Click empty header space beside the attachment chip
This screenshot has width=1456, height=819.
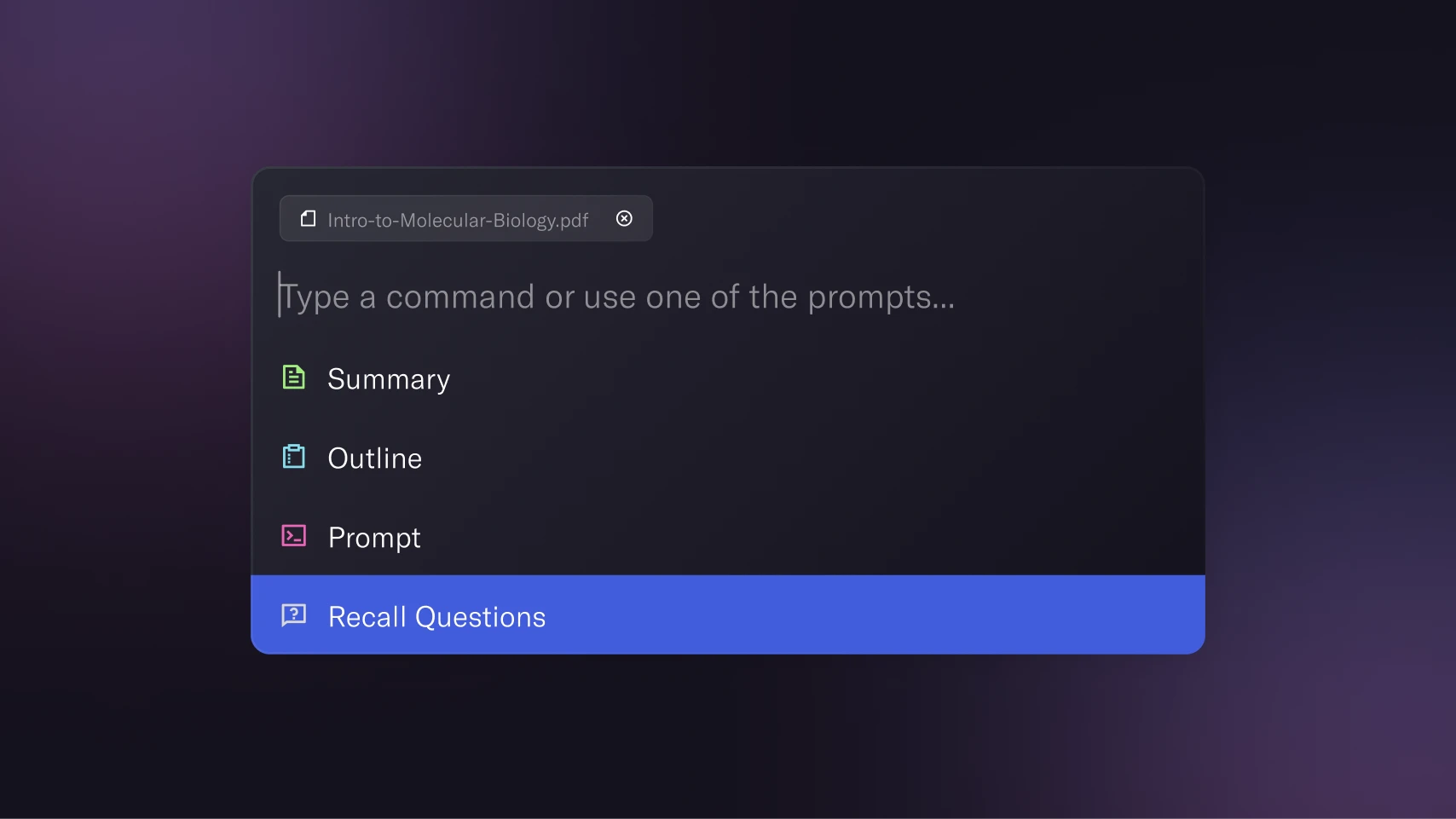click(921, 219)
